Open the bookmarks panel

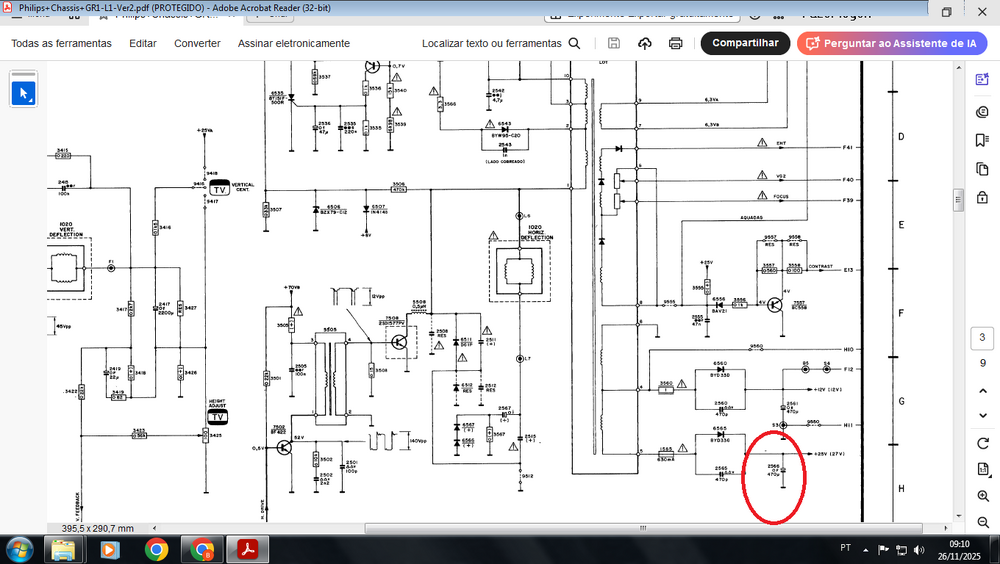pos(982,140)
